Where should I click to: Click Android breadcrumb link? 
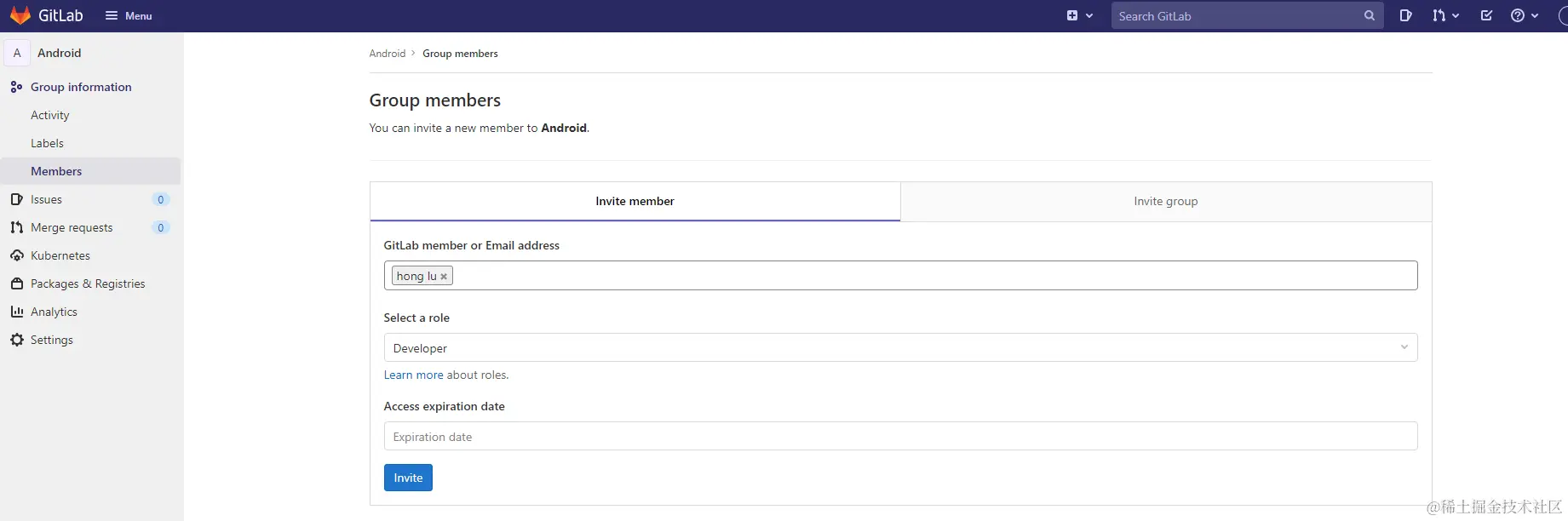[x=387, y=54]
